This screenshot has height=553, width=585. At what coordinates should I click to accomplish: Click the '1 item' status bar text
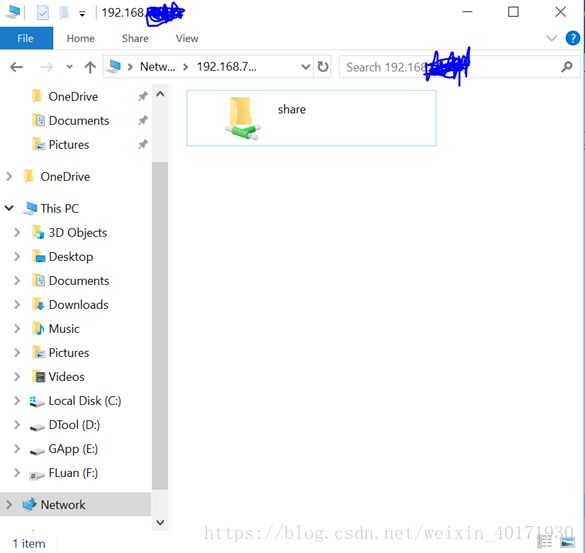click(29, 543)
